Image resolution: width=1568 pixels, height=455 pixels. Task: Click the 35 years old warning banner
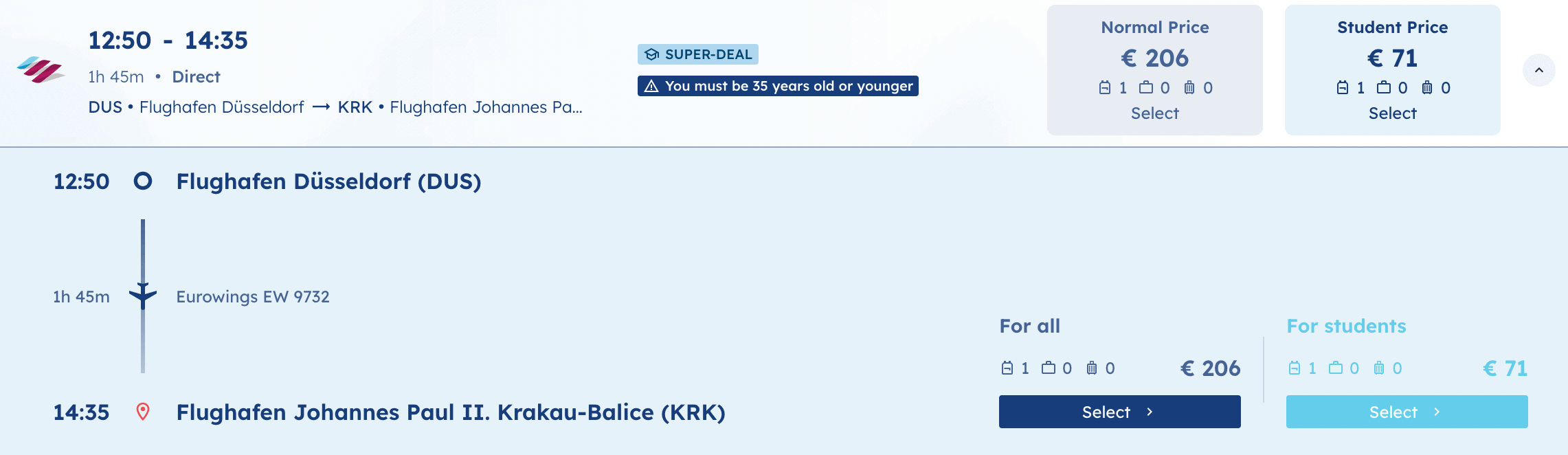778,86
